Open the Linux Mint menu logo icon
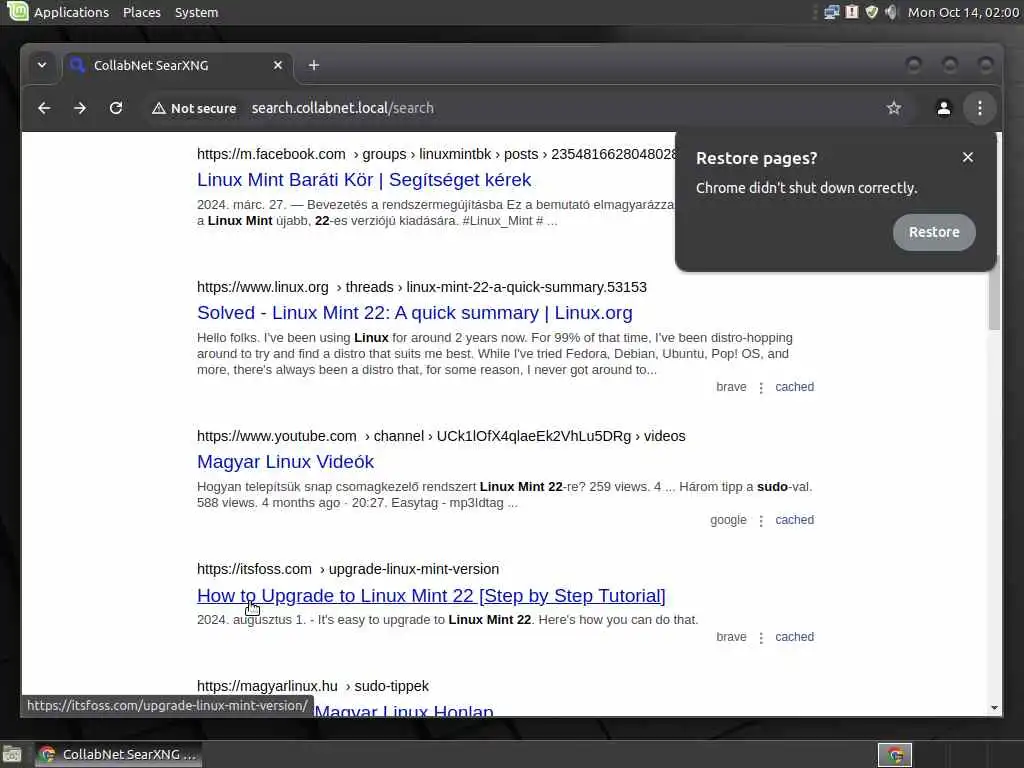Screen dimensions: 1024x768 [x=17, y=11]
